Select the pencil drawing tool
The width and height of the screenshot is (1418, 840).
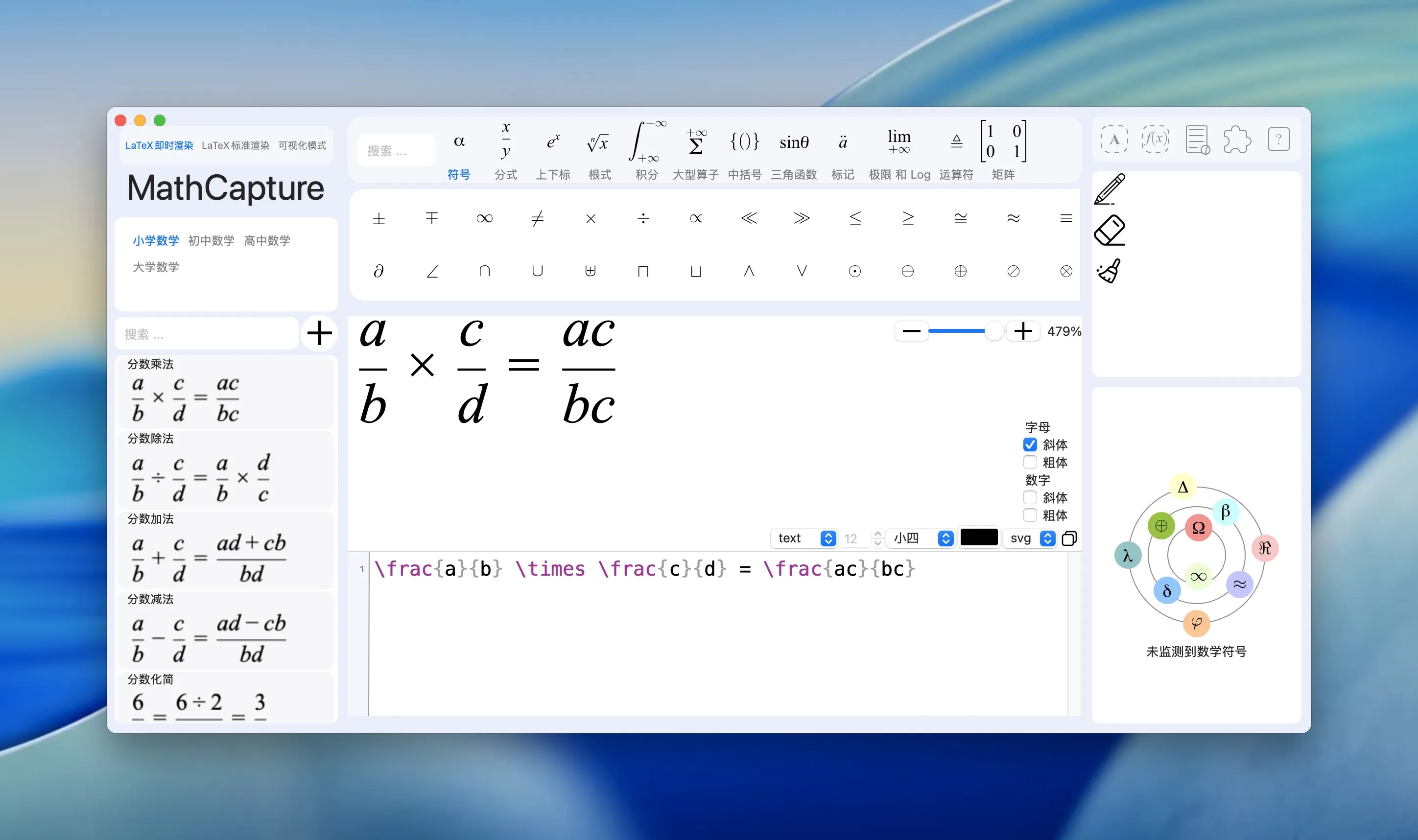tap(1110, 189)
